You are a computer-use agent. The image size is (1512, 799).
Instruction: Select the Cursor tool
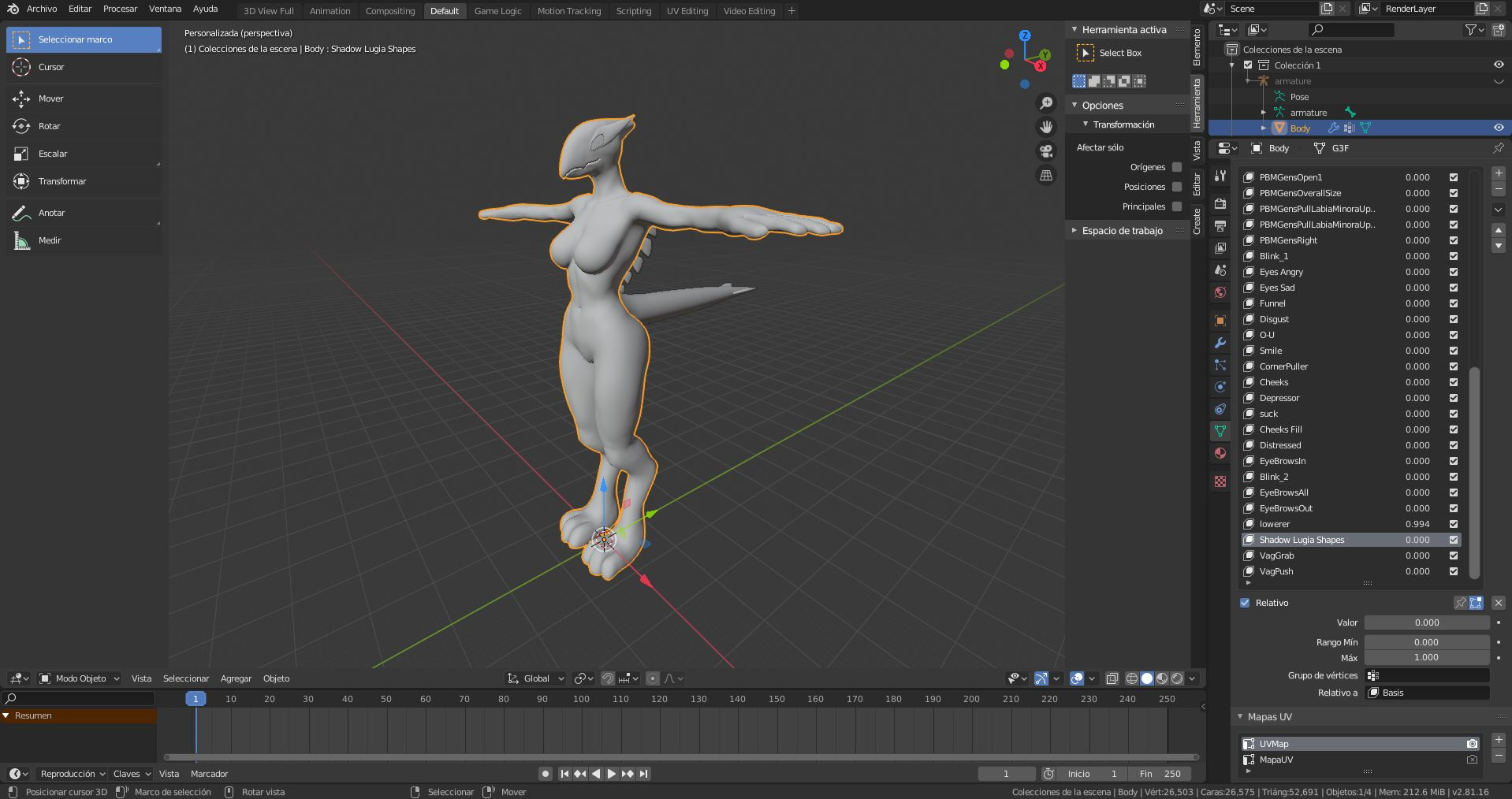(x=84, y=67)
